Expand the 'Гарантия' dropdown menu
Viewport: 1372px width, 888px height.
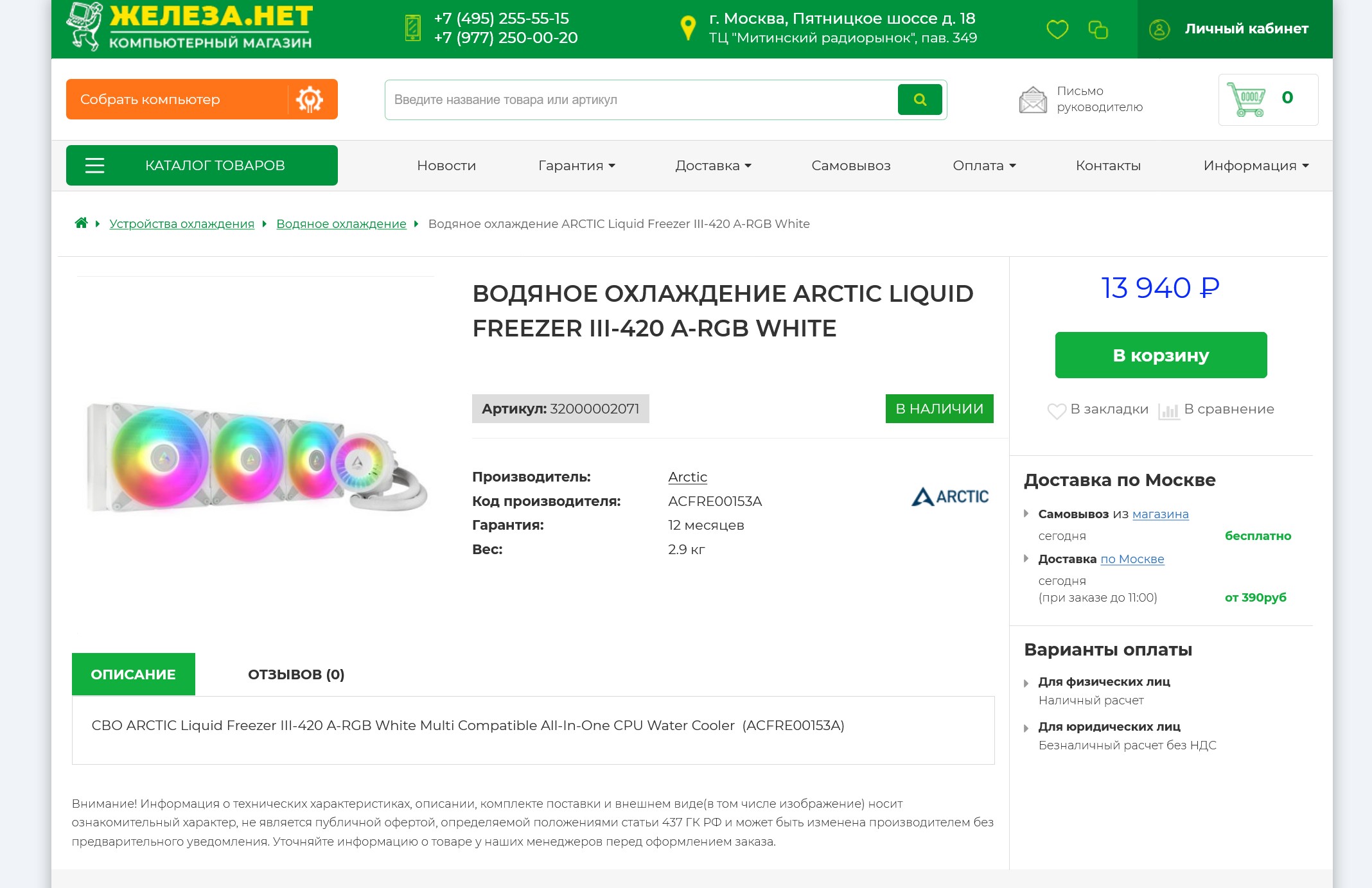(576, 166)
